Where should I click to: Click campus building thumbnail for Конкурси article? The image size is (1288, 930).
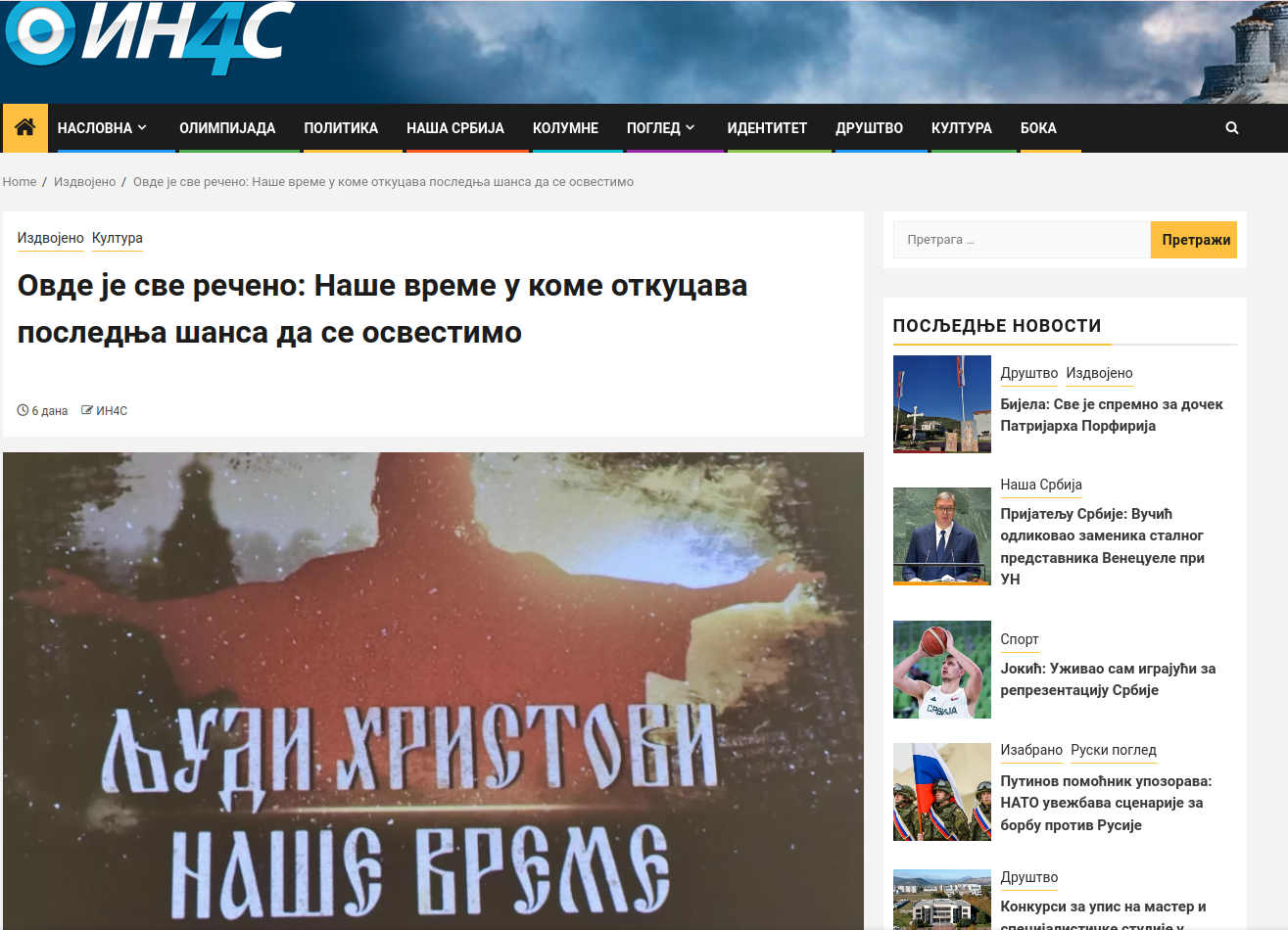941,900
